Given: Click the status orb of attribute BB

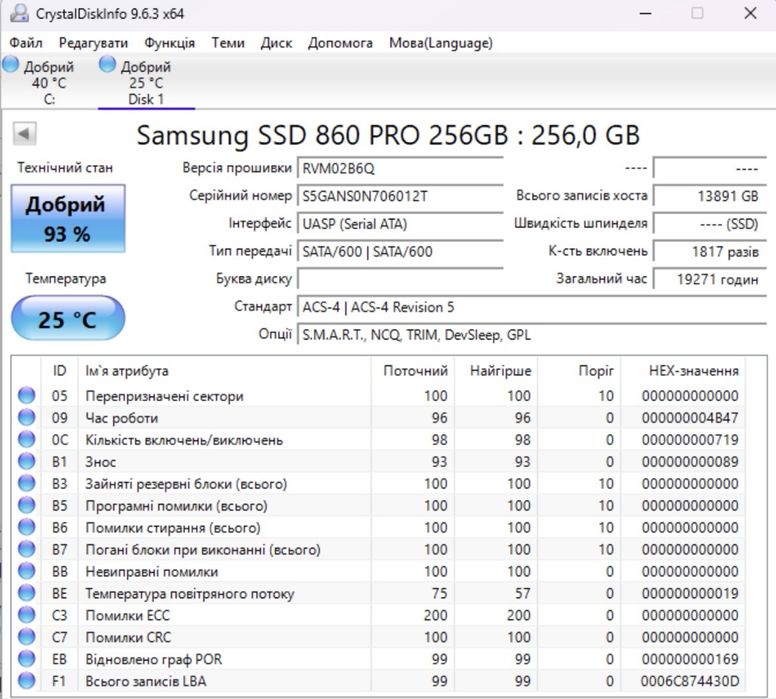Looking at the screenshot, I should click(27, 571).
